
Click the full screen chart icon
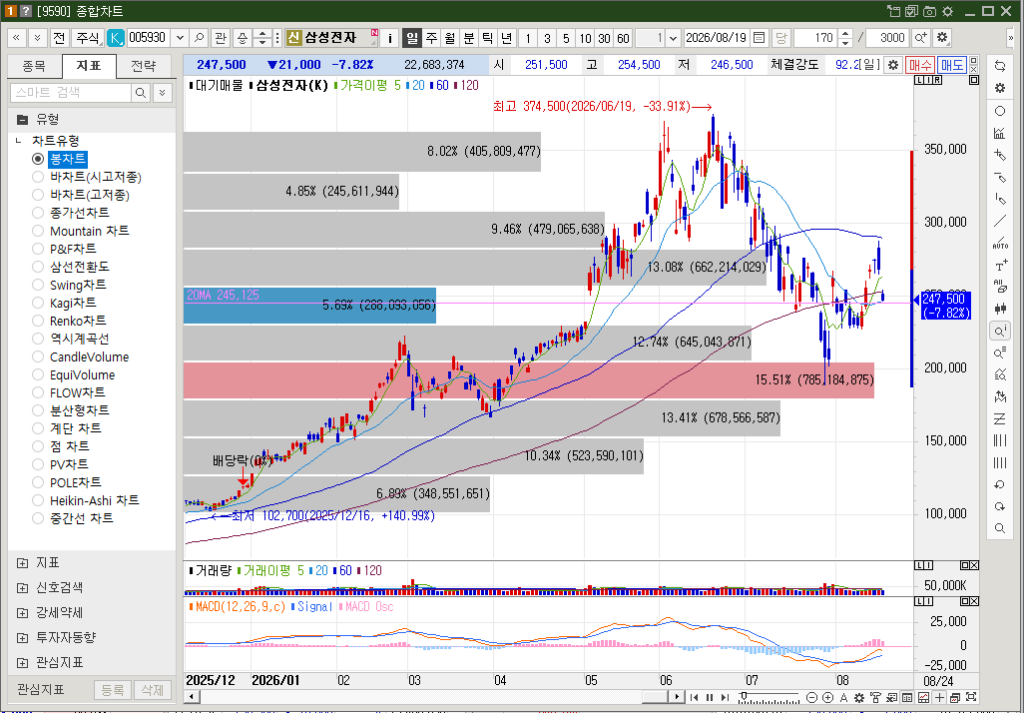(x=971, y=697)
